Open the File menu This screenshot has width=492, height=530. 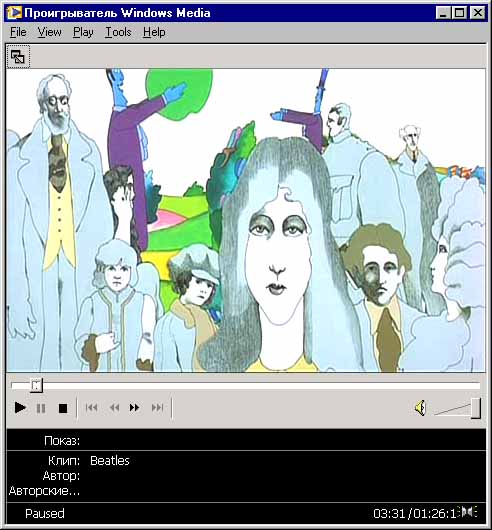coord(18,32)
